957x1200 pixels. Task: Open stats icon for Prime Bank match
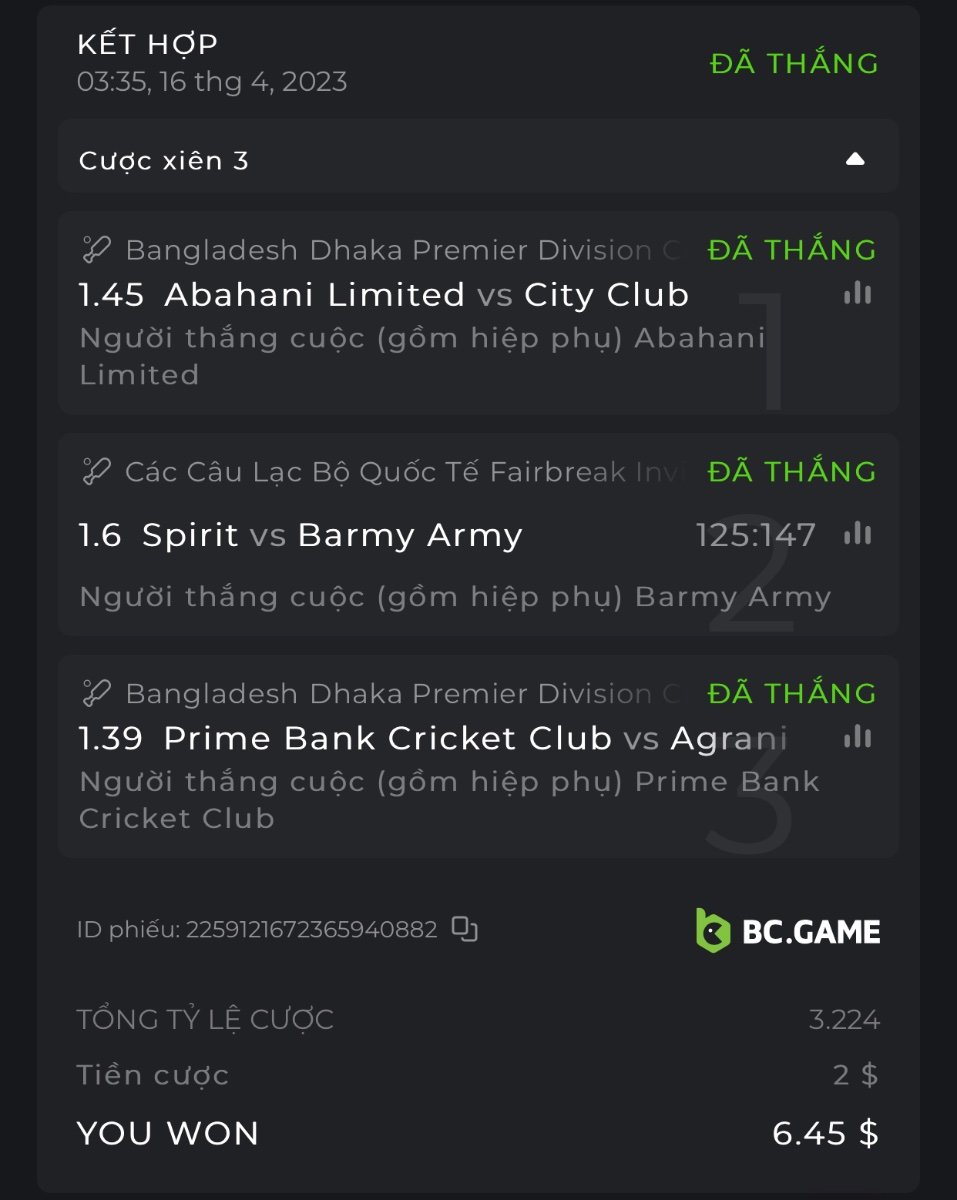(x=857, y=737)
